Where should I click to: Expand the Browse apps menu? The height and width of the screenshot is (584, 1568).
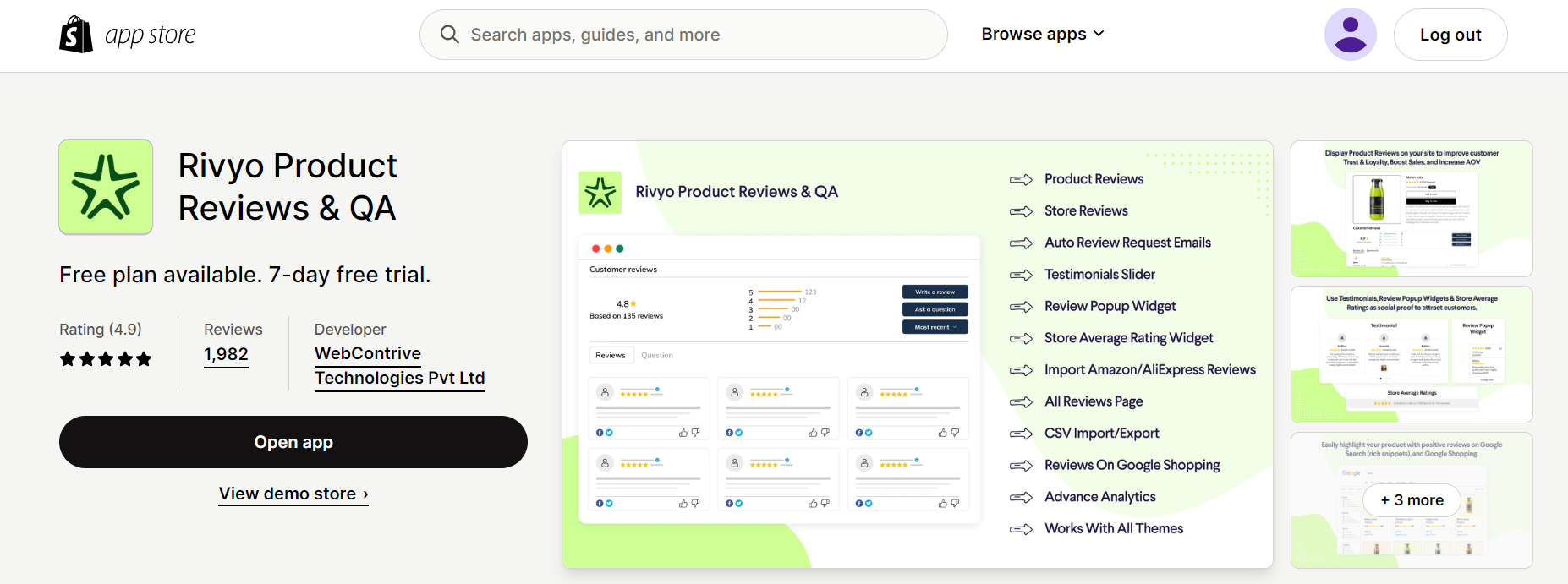point(1043,35)
